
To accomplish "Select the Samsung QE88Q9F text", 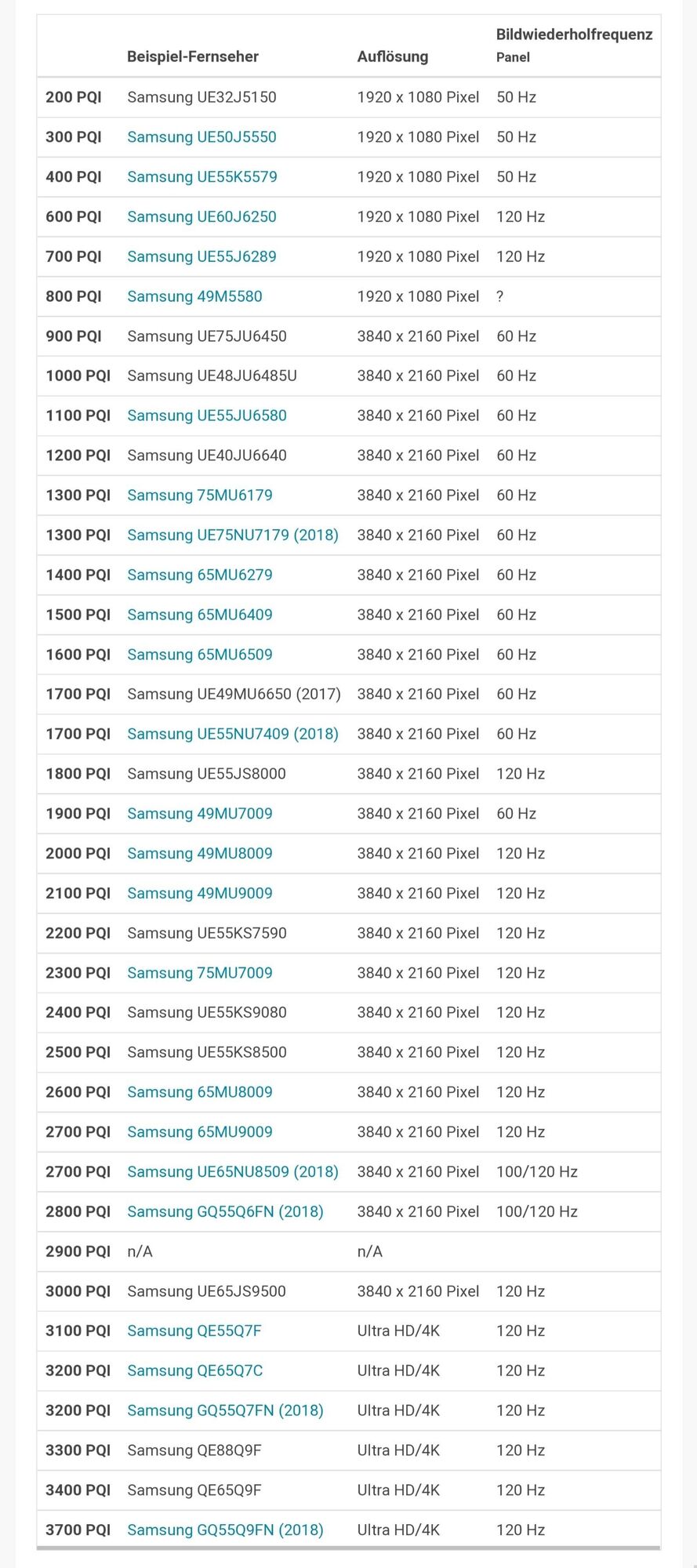I will point(194,1450).
